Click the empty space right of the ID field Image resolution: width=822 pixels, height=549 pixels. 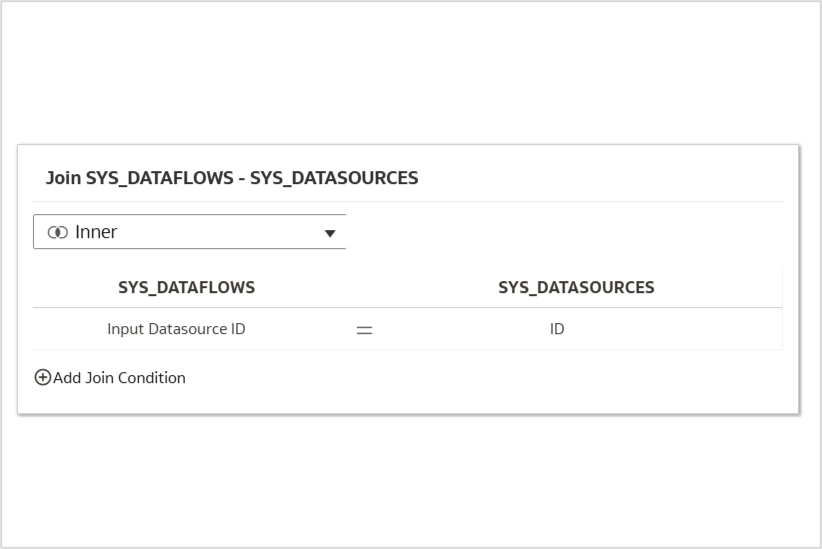point(680,329)
